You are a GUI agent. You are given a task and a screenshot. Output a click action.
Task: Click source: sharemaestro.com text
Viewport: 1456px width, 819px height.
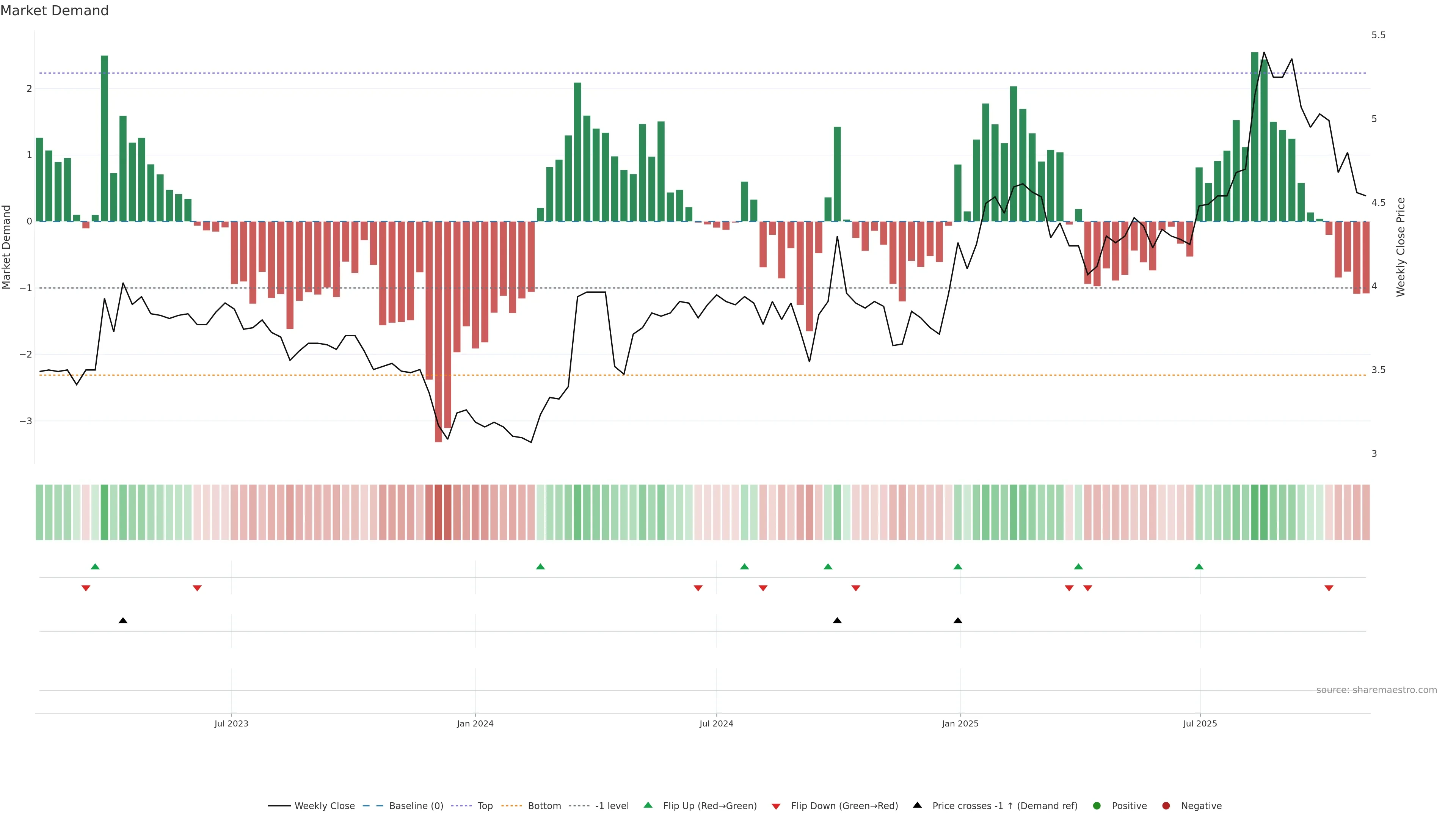[x=1376, y=690]
